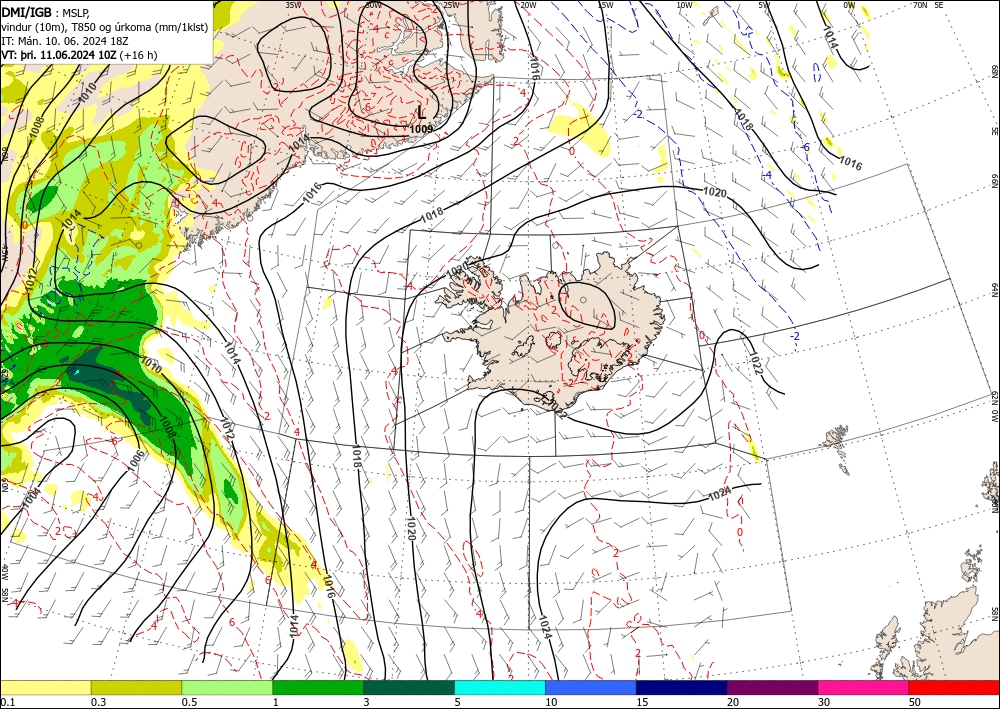Click the '66N' latitude label
This screenshot has width=1000, height=709.
tap(994, 181)
